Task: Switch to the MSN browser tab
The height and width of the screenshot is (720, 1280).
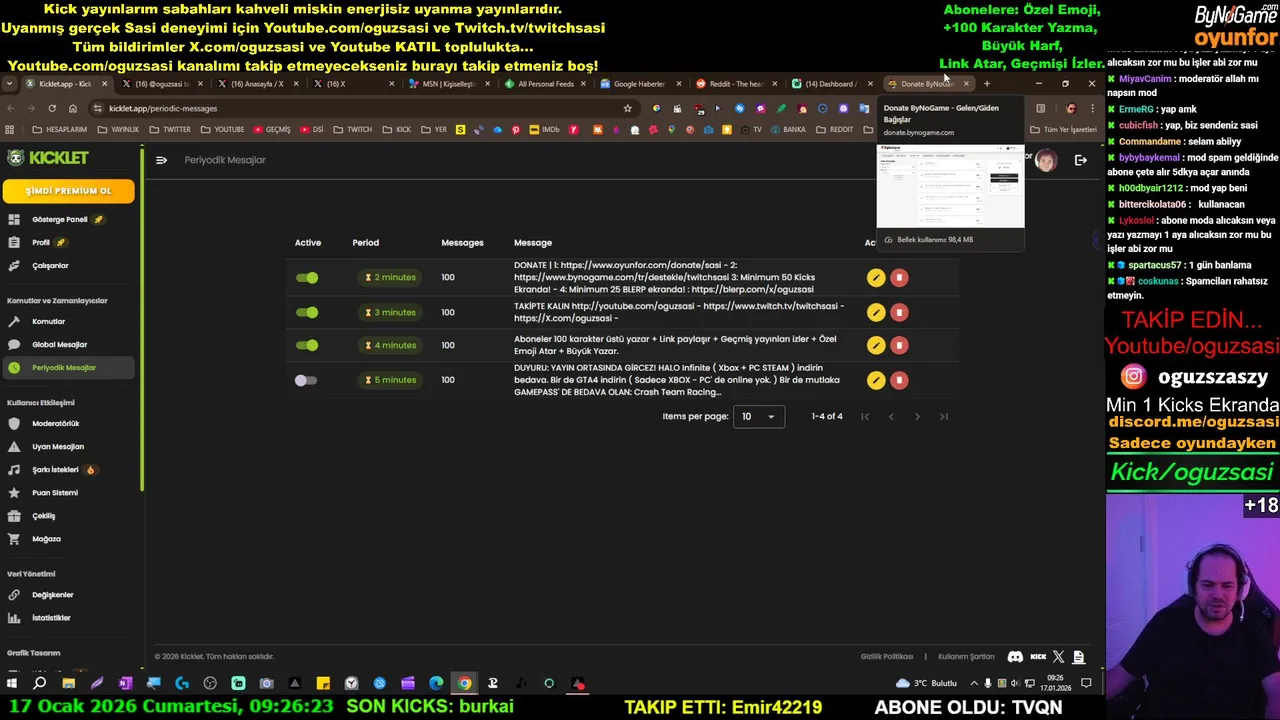Action: [x=450, y=84]
